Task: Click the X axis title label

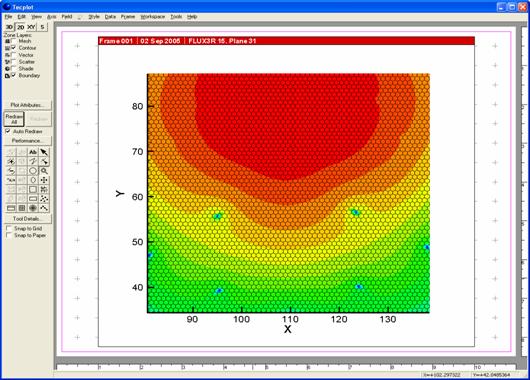Action: coord(288,329)
